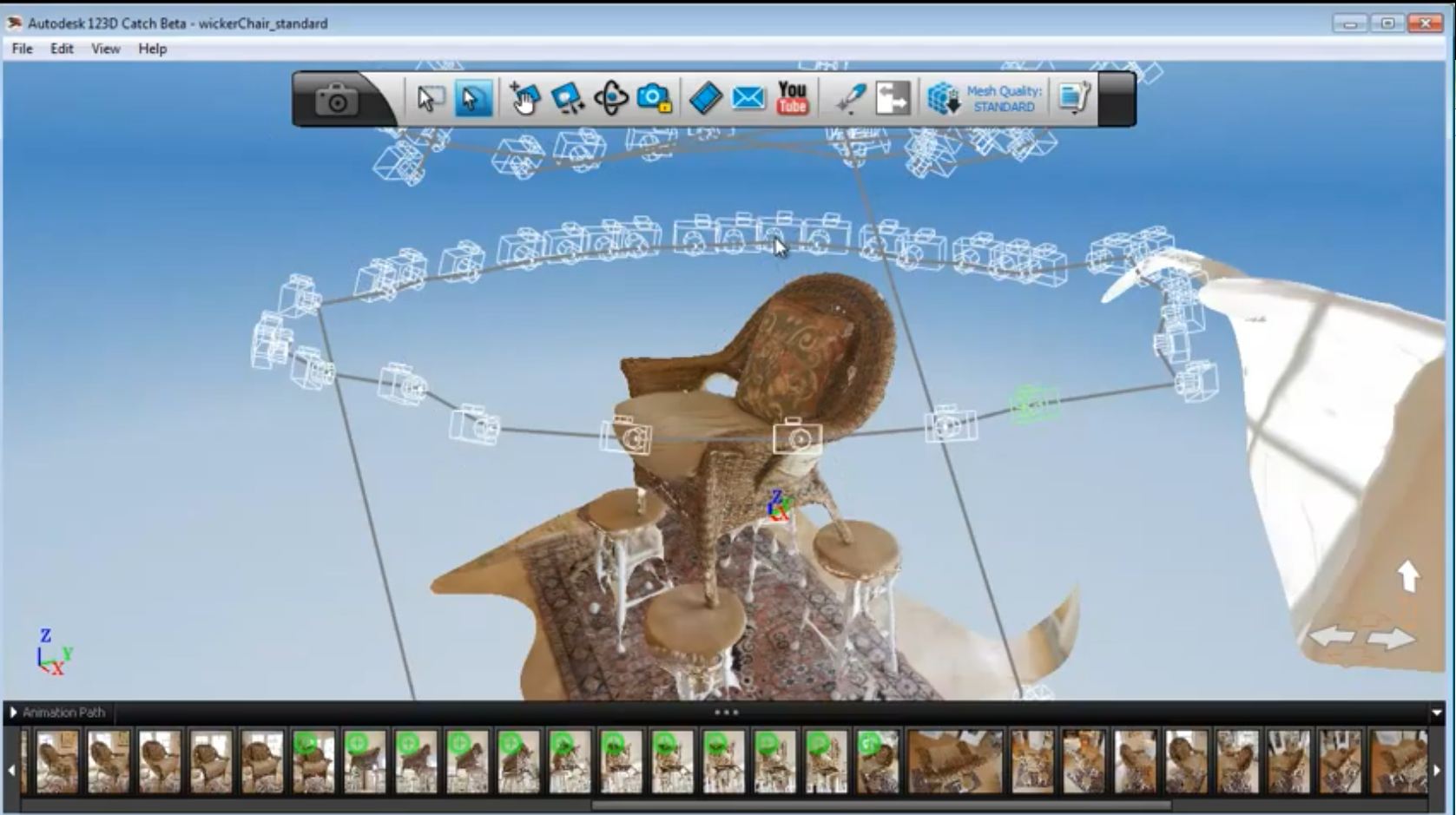Choose the rectangle selection tool
This screenshot has width=1456, height=815.
click(429, 99)
